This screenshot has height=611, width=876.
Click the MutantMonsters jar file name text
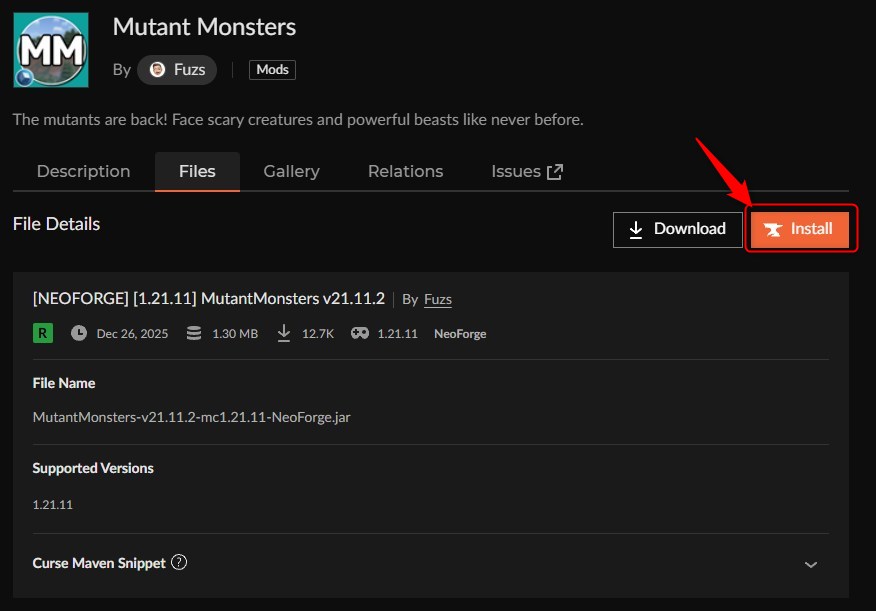[191, 417]
